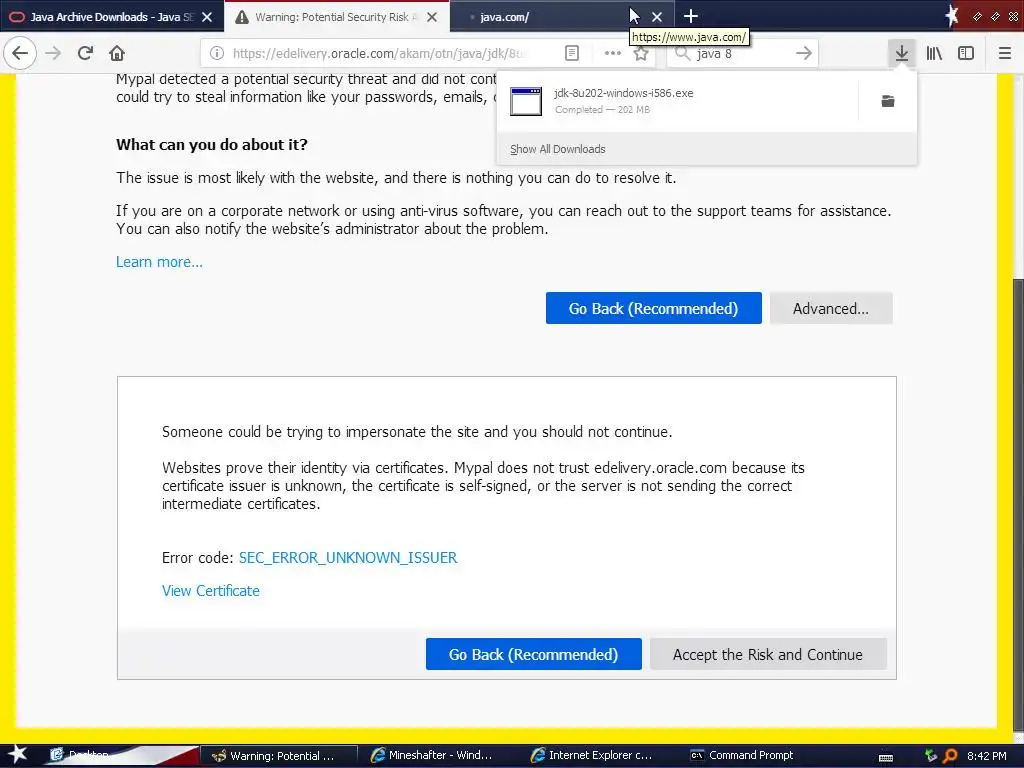
Task: Click the search magnifier icon
Action: (x=682, y=54)
